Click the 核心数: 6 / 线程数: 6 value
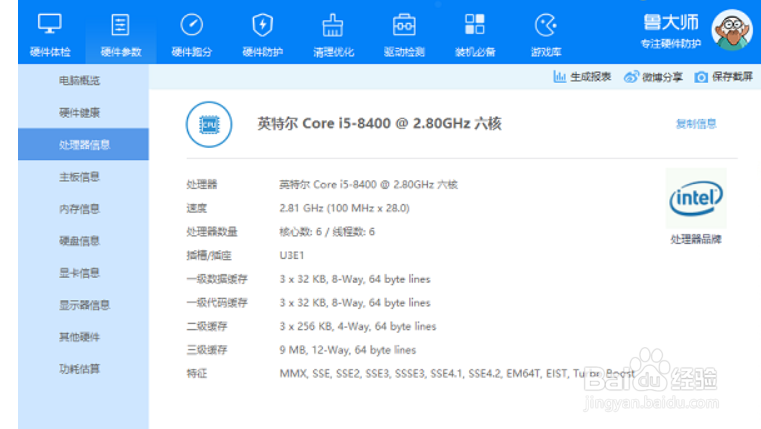The height and width of the screenshot is (429, 761). pyautogui.click(x=327, y=232)
